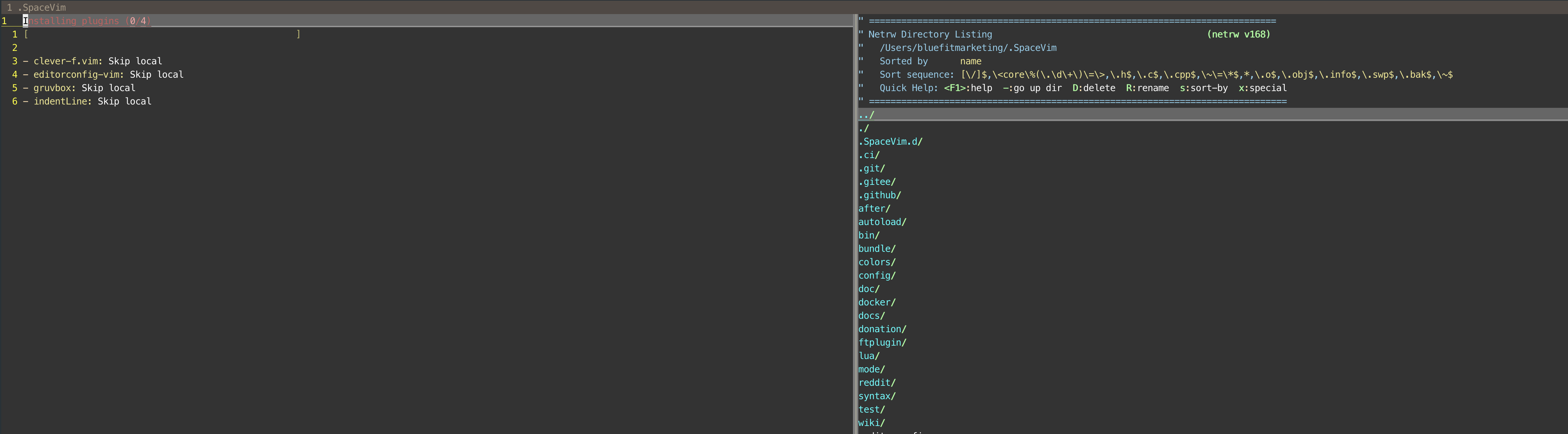Click the Sort sequence line in netrw
This screenshot has width=1568, height=434.
[1166, 74]
